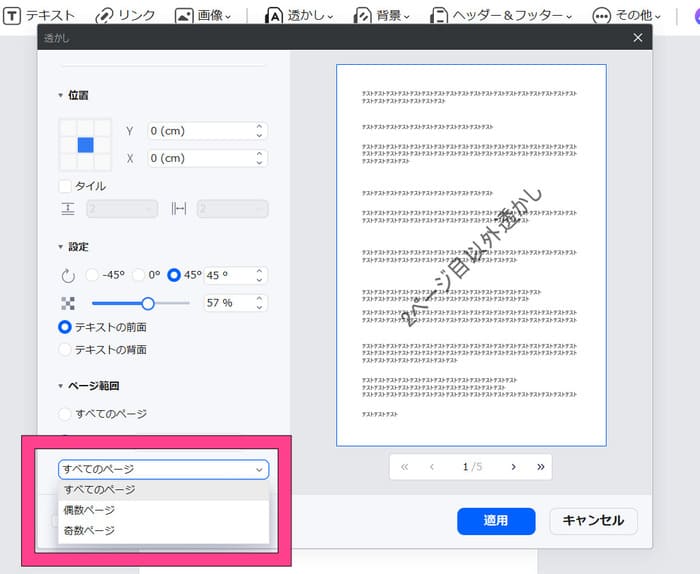The width and height of the screenshot is (700, 574).
Task: Collapse the 位置 section
Action: click(60, 95)
